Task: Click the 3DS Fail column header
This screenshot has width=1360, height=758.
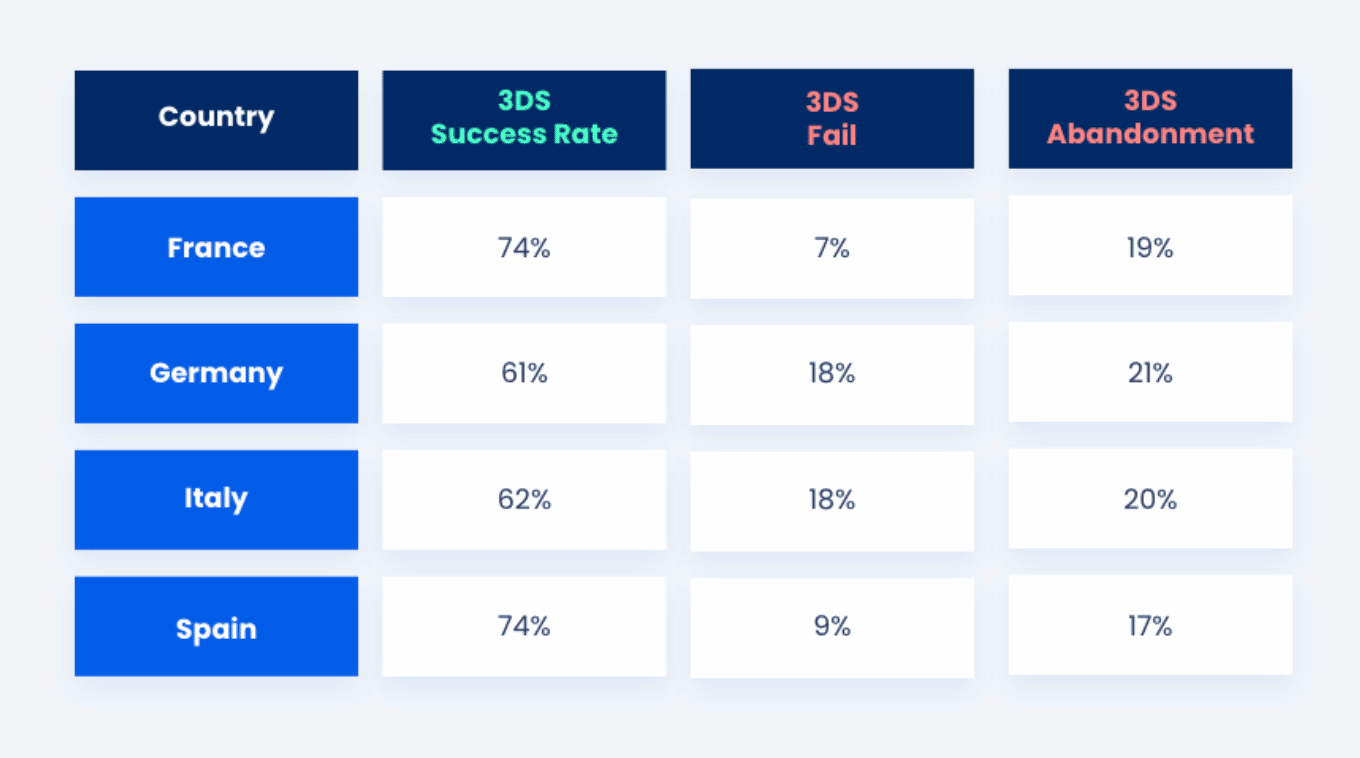Action: point(832,119)
